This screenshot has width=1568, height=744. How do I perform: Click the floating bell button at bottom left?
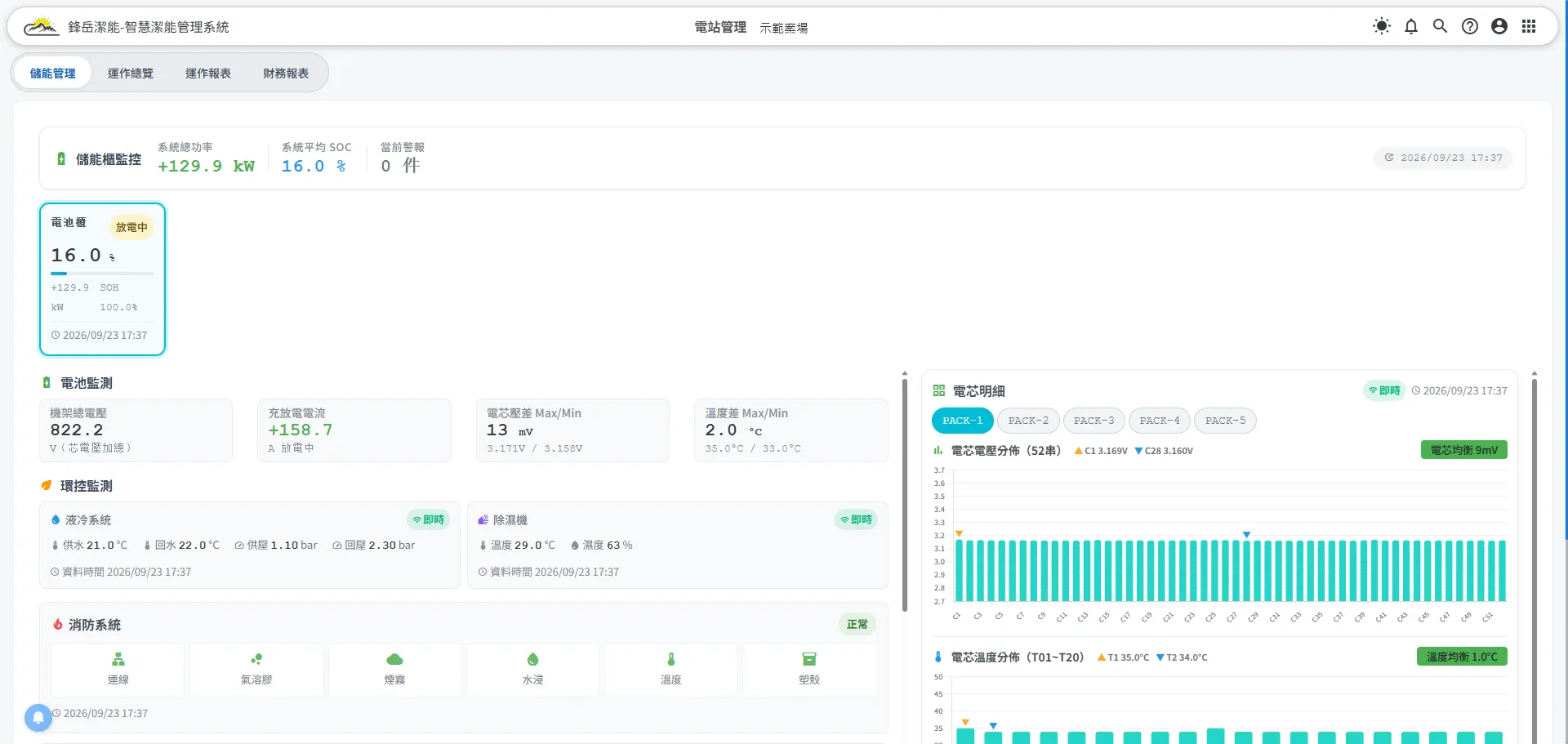[38, 718]
